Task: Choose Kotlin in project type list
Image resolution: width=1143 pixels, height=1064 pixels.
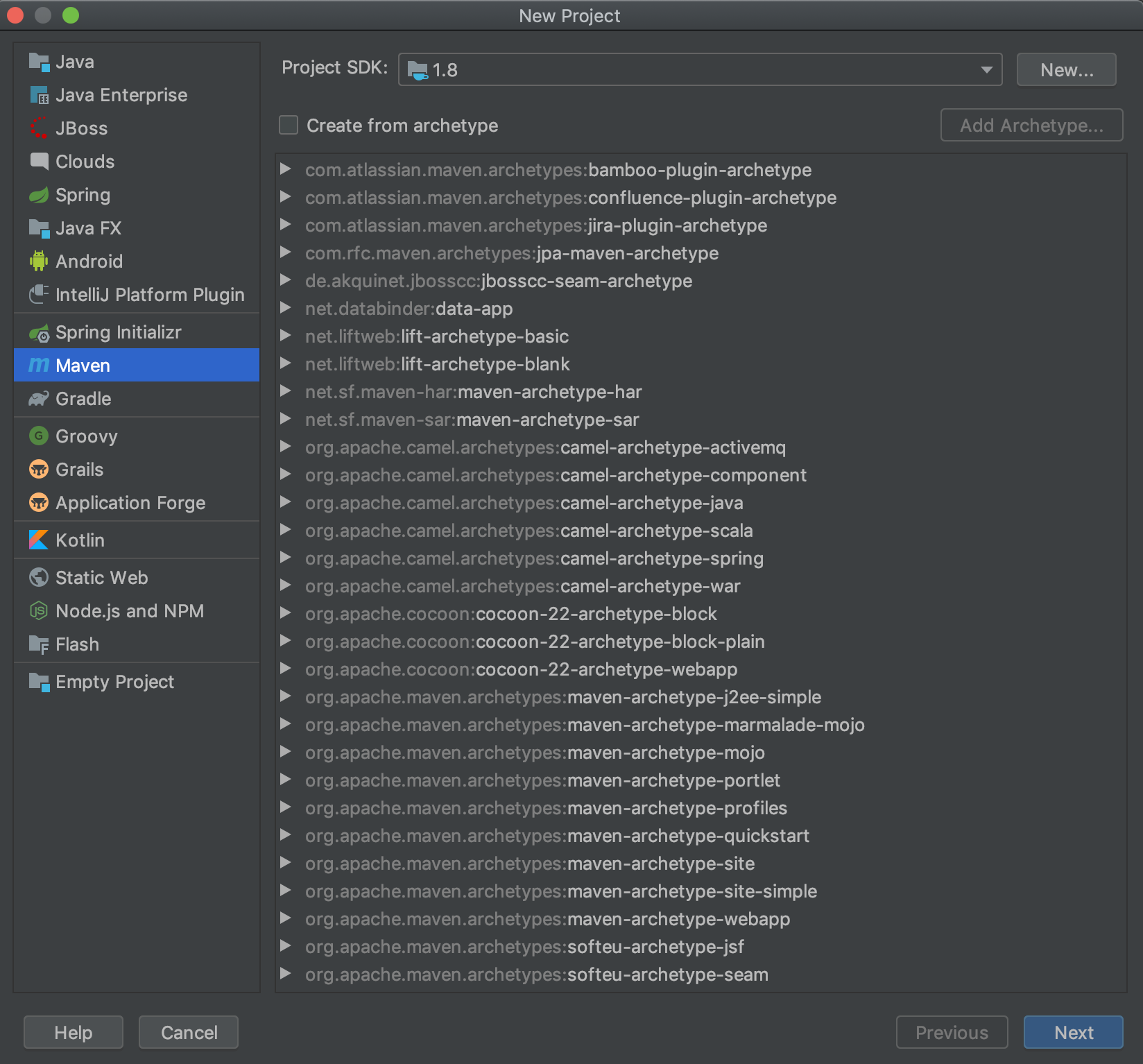Action: pos(137,540)
